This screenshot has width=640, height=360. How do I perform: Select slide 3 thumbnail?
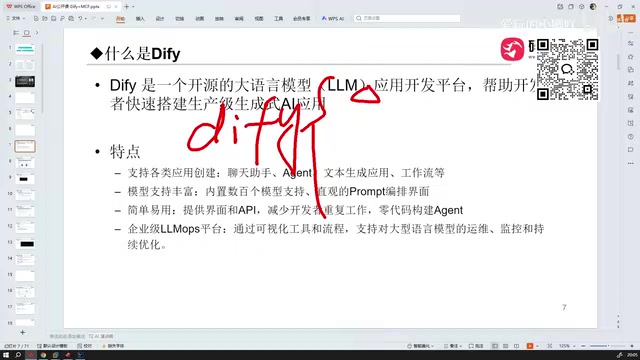[25, 81]
